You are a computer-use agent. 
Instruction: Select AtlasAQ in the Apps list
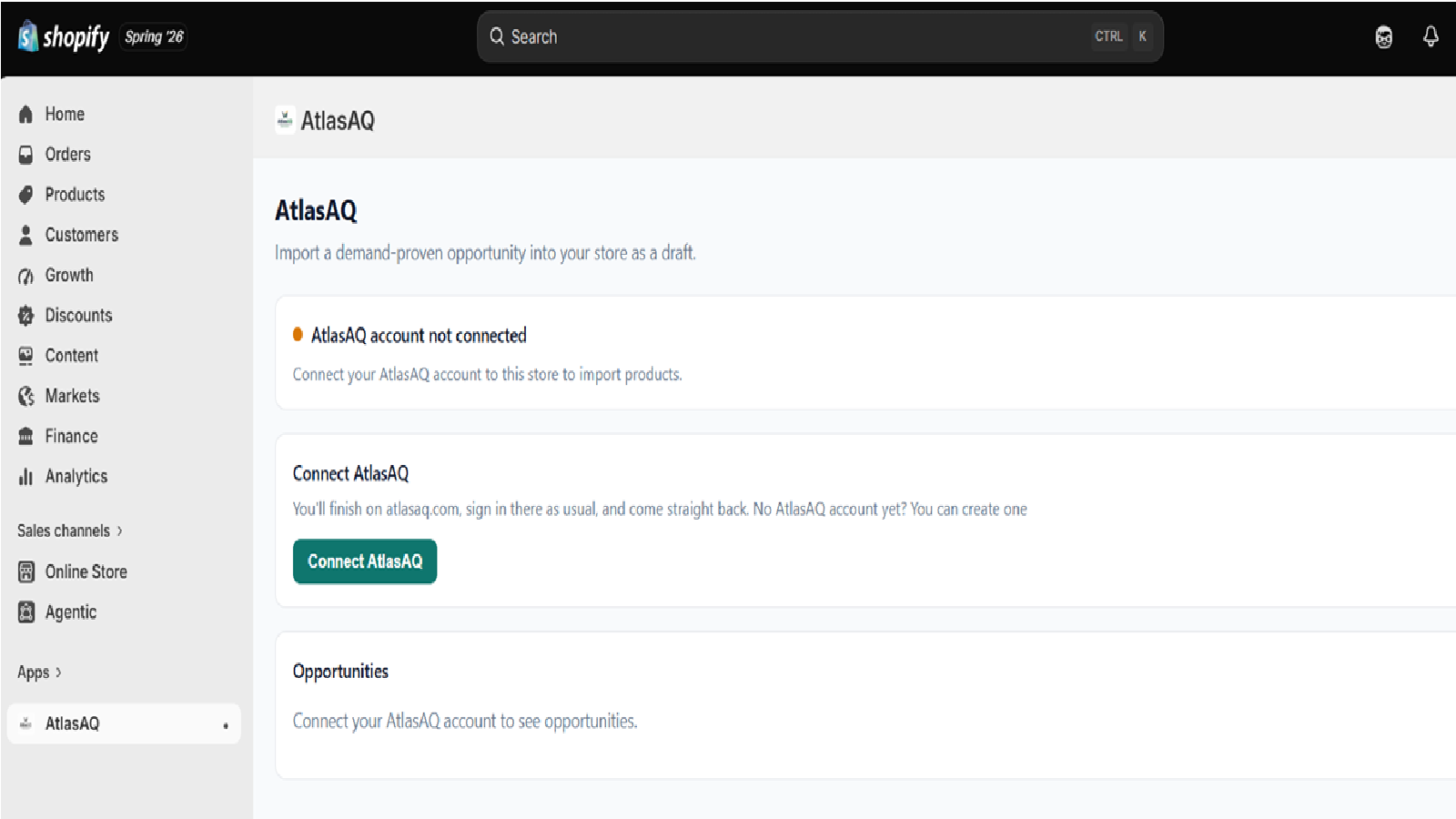(x=124, y=723)
